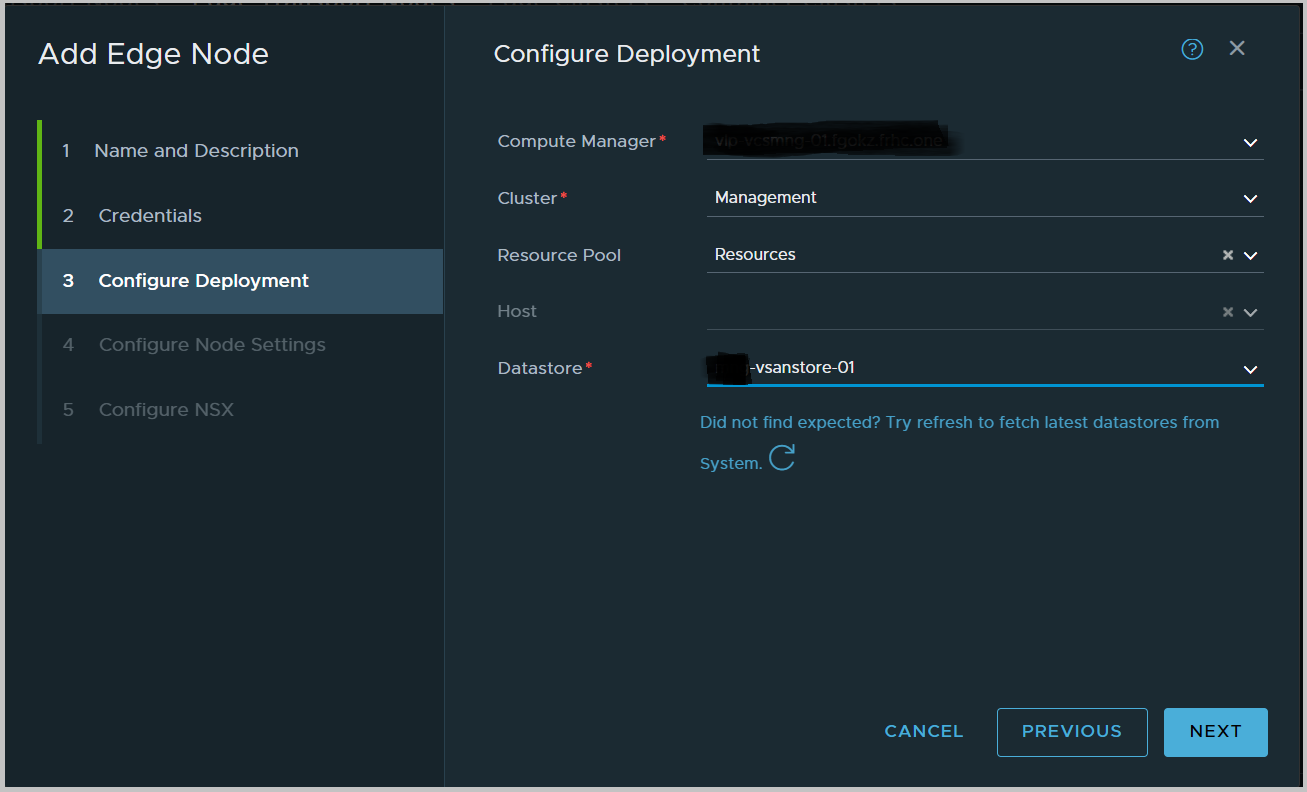Open the Compute Manager dropdown

(1250, 142)
